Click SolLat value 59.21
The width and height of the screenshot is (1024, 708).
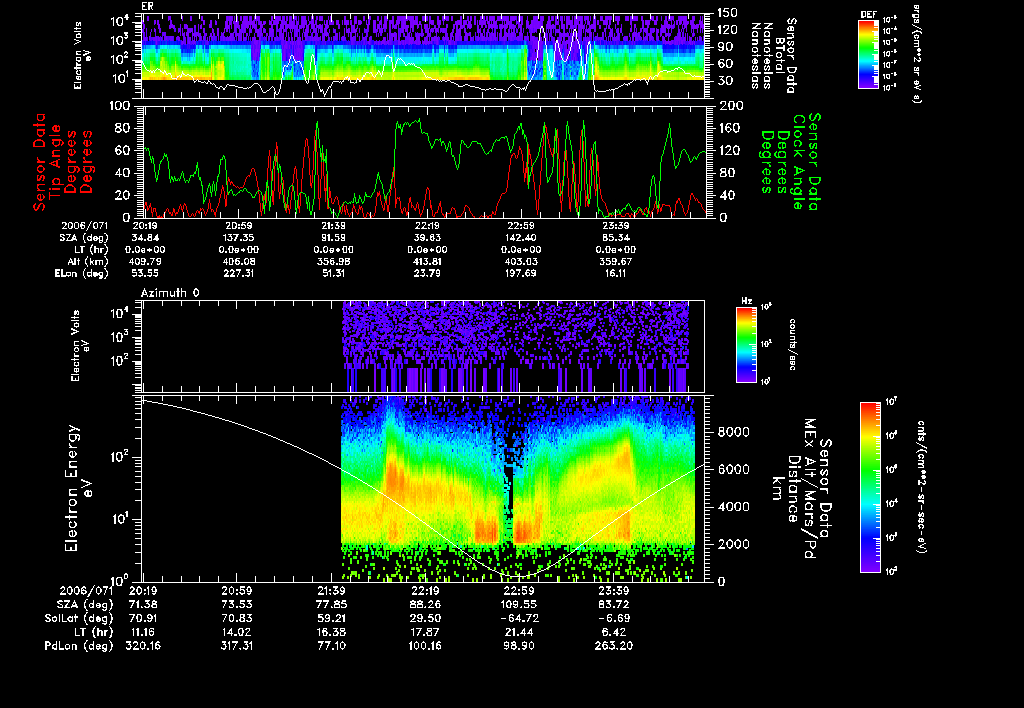[x=332, y=618]
